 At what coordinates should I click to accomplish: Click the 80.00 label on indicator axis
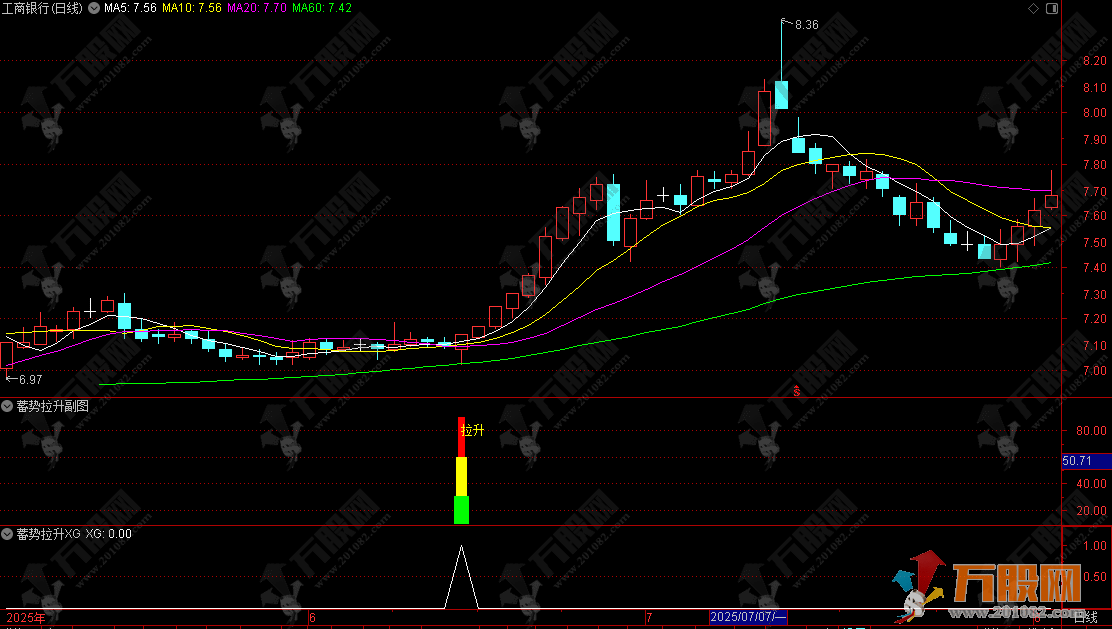coord(1091,430)
